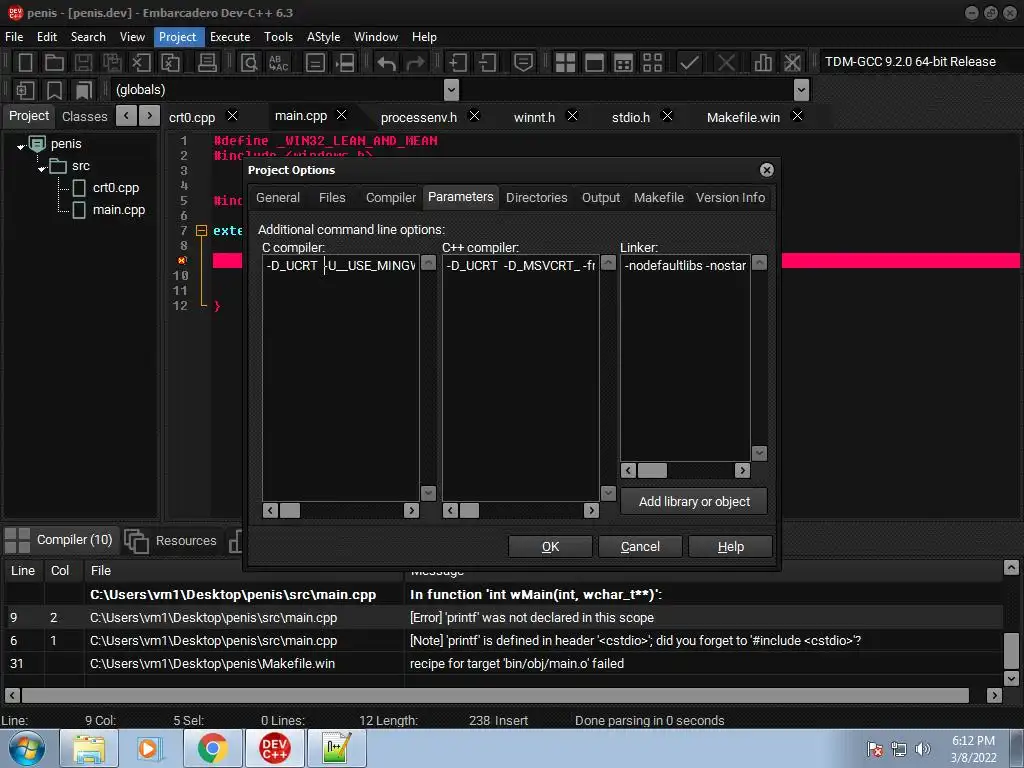This screenshot has width=1024, height=768.
Task: Open the Execute menu
Action: click(x=230, y=37)
